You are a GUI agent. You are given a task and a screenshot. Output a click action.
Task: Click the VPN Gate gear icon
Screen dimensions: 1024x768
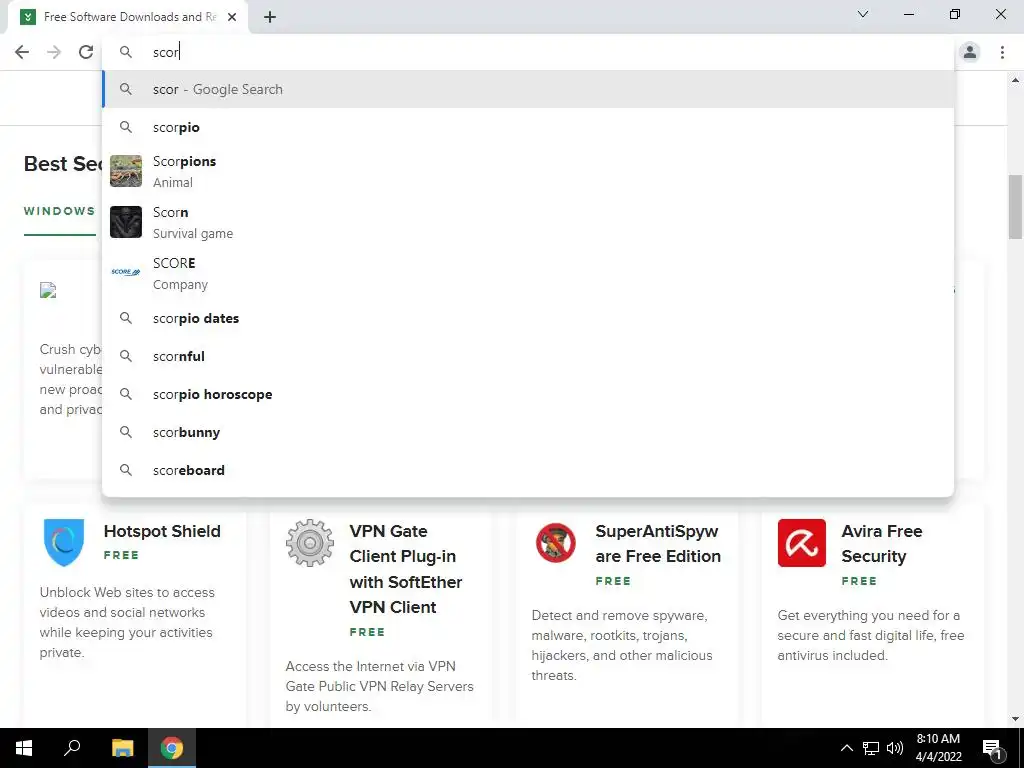(x=310, y=543)
